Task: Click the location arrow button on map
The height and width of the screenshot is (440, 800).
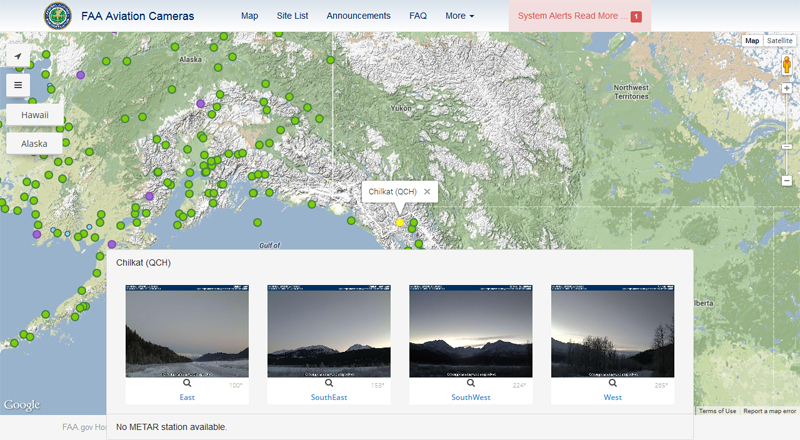Action: point(18,56)
